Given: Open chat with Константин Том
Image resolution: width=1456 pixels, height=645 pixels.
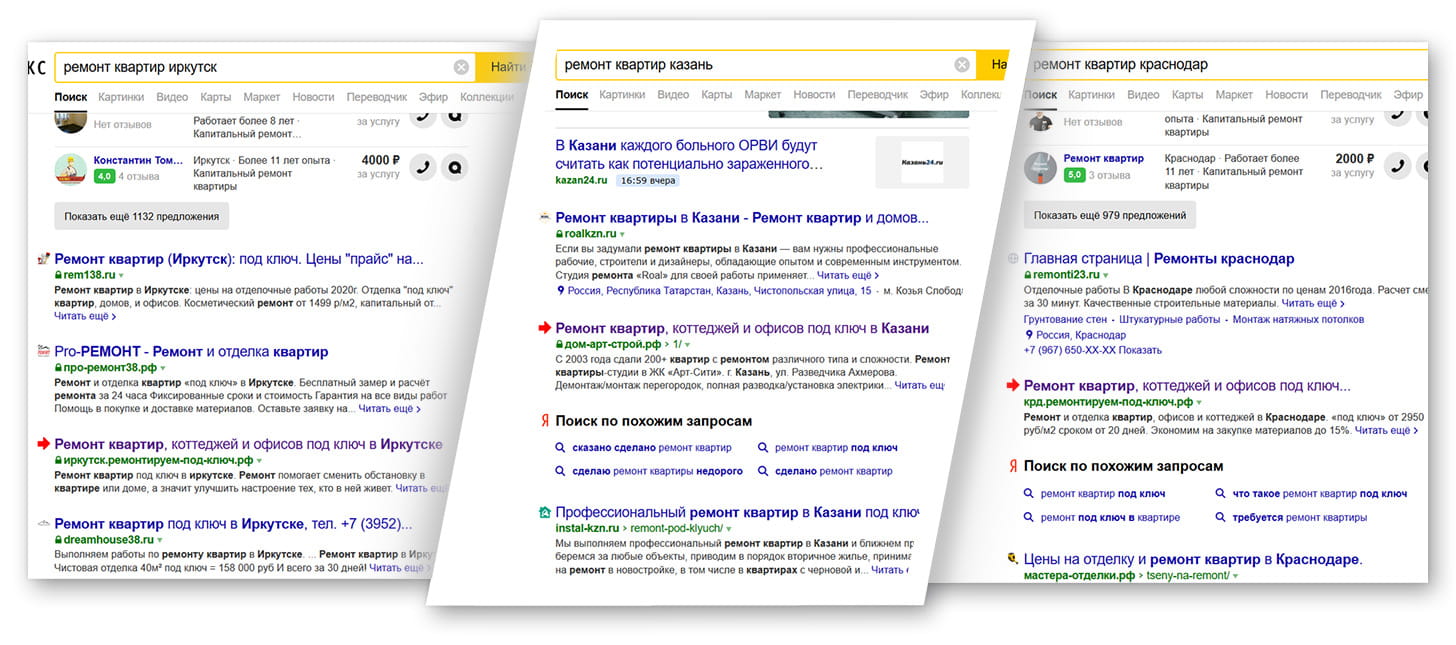Looking at the screenshot, I should point(455,167).
